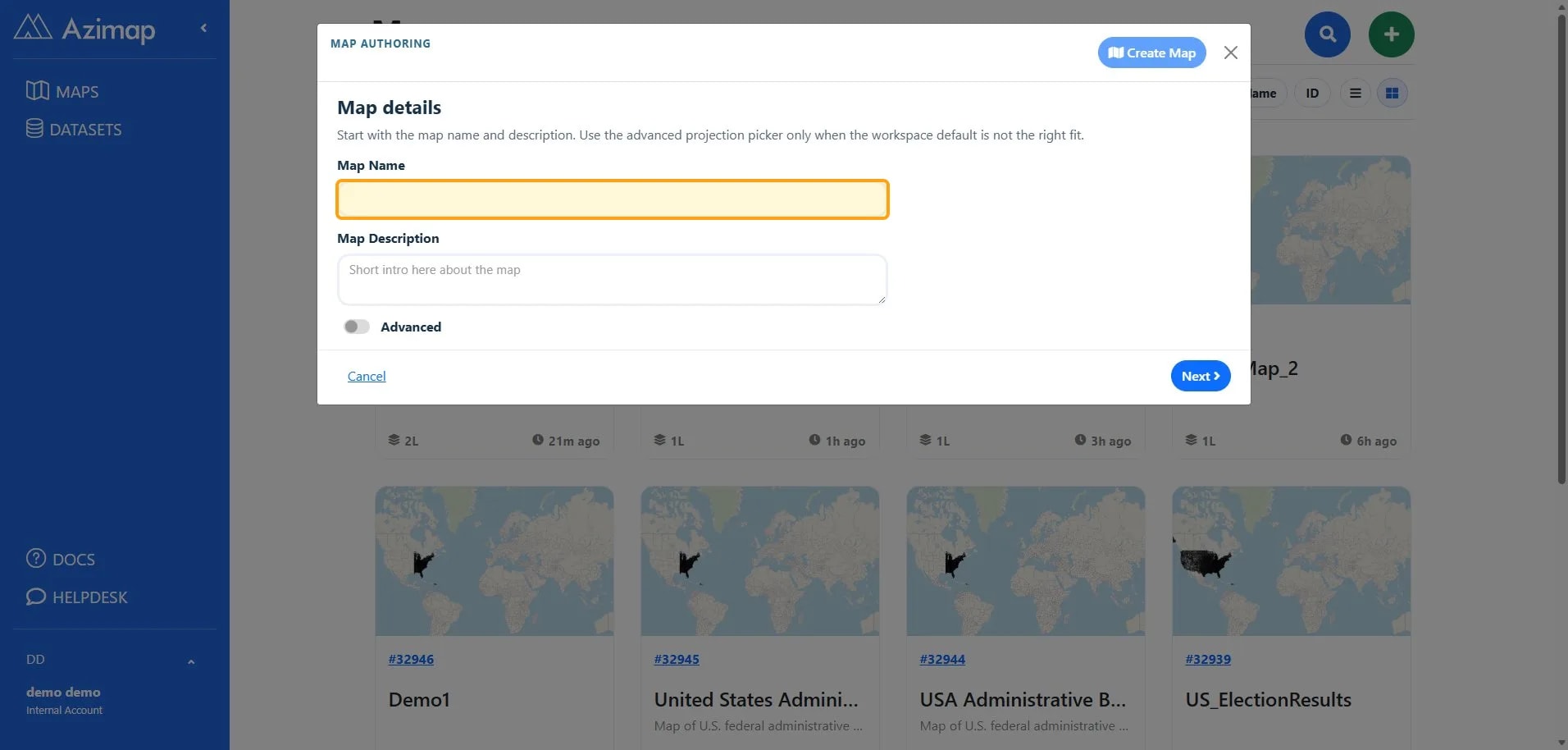Focus the Map Name input field
This screenshot has width=1568, height=750.
[613, 199]
